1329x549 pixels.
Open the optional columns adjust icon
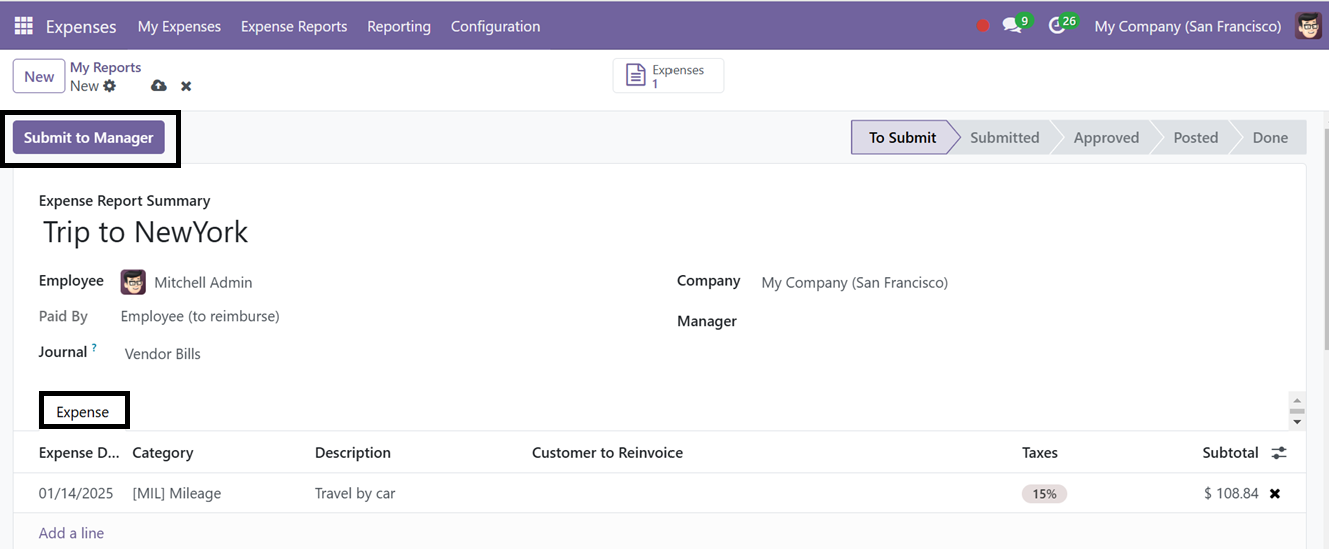click(x=1279, y=453)
